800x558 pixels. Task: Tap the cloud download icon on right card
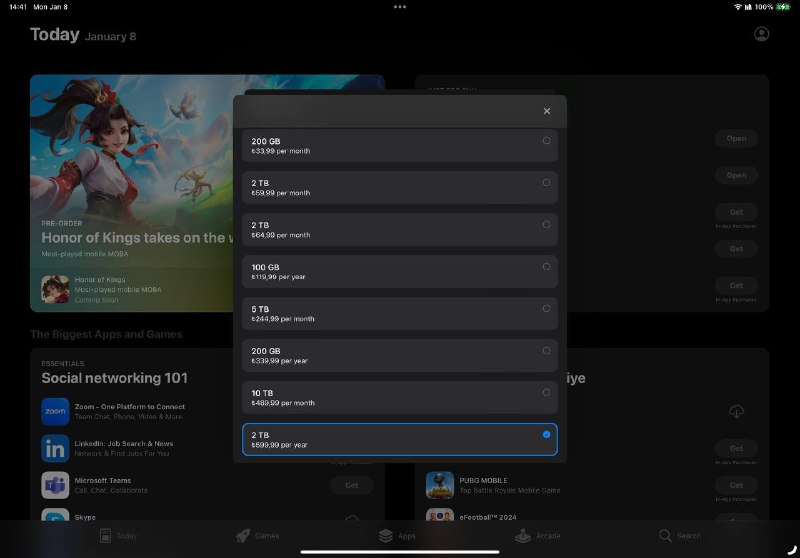click(x=736, y=411)
